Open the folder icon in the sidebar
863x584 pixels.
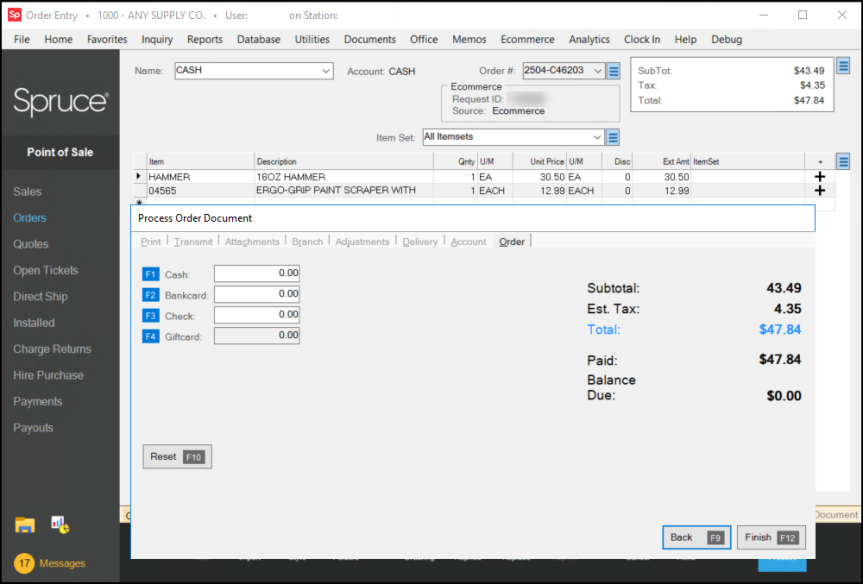tap(25, 525)
